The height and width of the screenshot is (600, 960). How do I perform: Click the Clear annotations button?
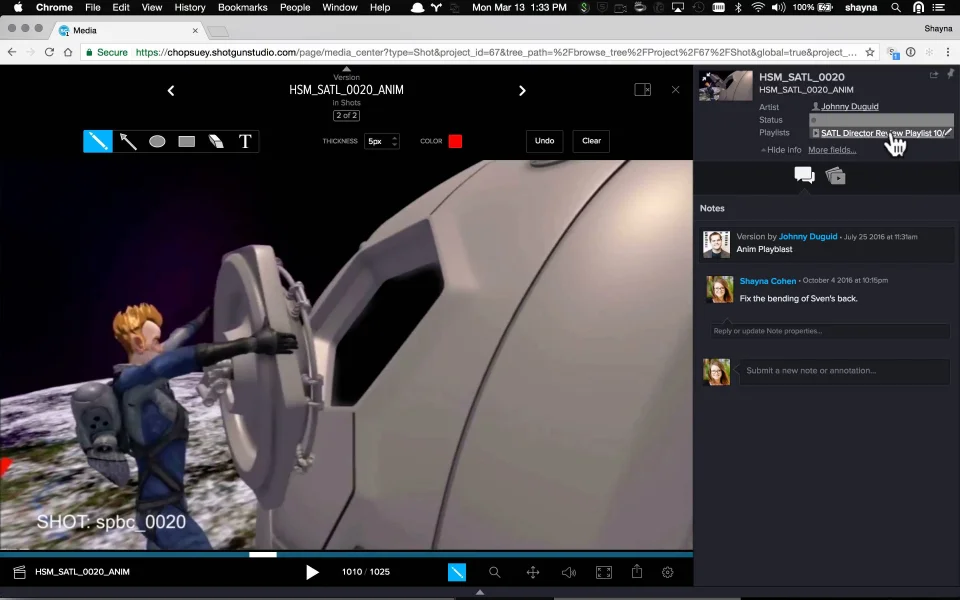coord(591,141)
